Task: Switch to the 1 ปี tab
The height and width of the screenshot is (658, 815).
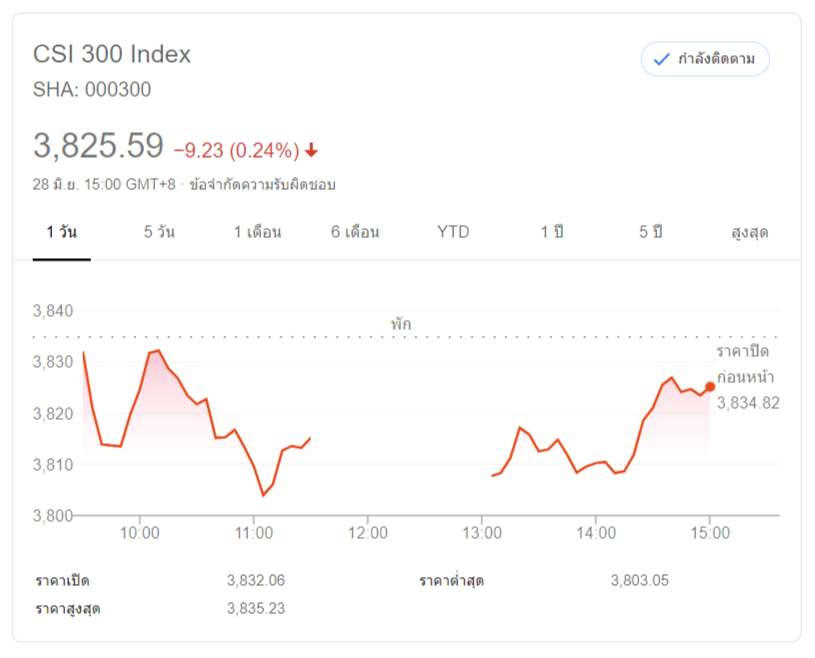Action: pos(551,232)
